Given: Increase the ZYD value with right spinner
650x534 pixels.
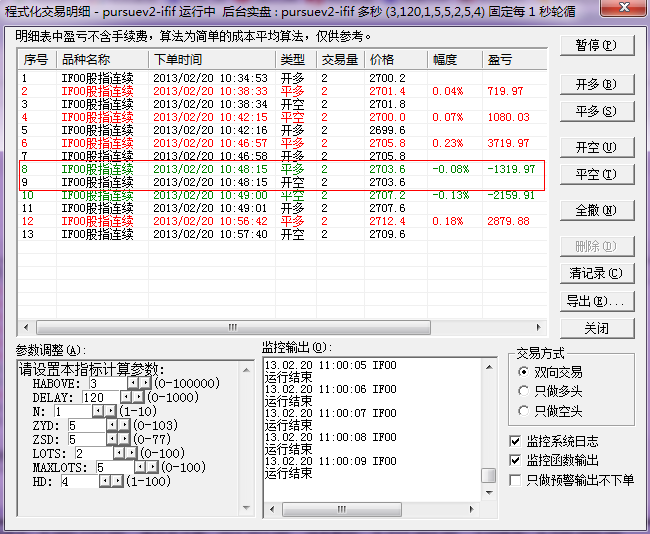Looking at the screenshot, I should [124, 425].
